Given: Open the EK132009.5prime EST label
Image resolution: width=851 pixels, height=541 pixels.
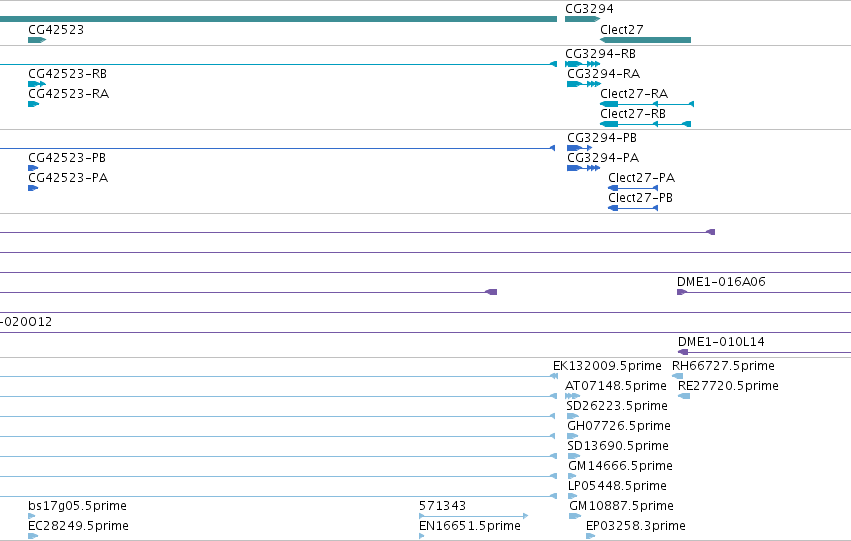Looking at the screenshot, I should 607,366.
